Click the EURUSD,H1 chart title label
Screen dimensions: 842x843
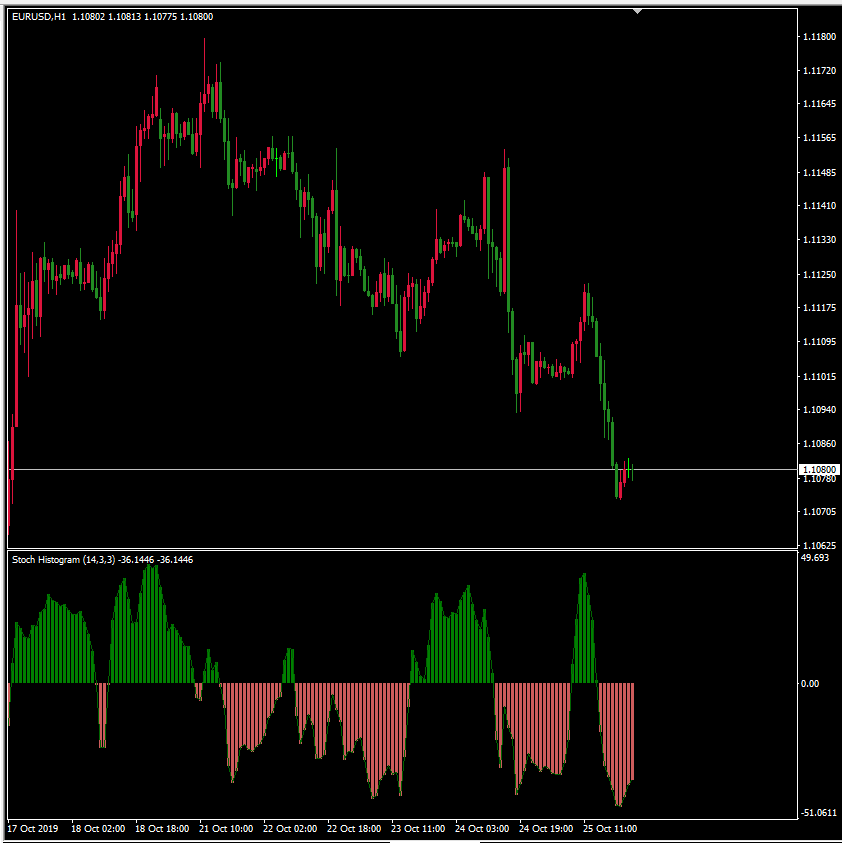click(39, 17)
